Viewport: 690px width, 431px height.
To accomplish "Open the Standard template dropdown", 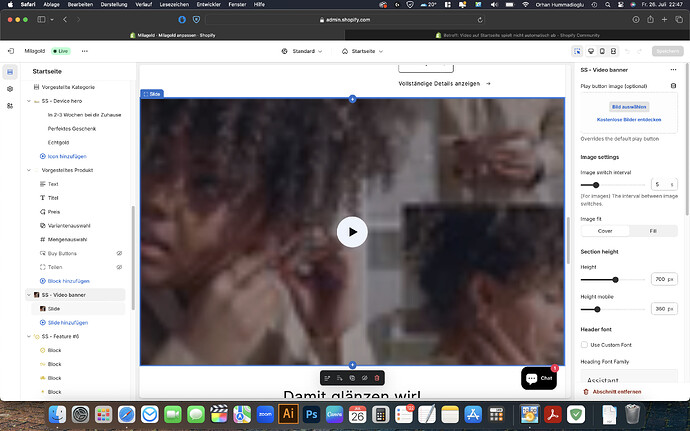I will [x=302, y=52].
